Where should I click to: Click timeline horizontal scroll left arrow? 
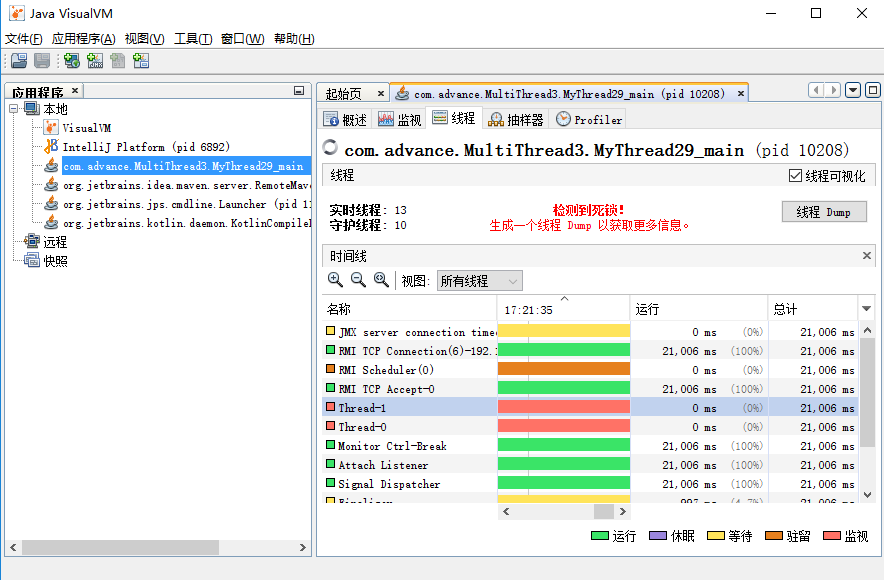click(506, 512)
